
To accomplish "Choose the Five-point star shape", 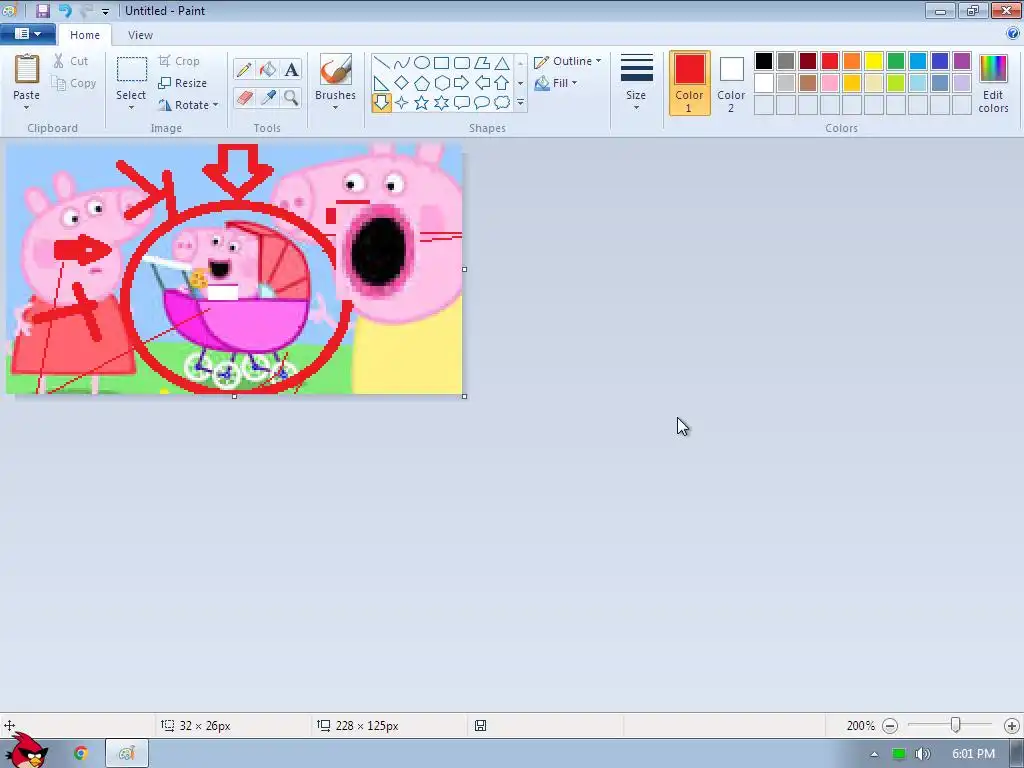I will pos(422,103).
